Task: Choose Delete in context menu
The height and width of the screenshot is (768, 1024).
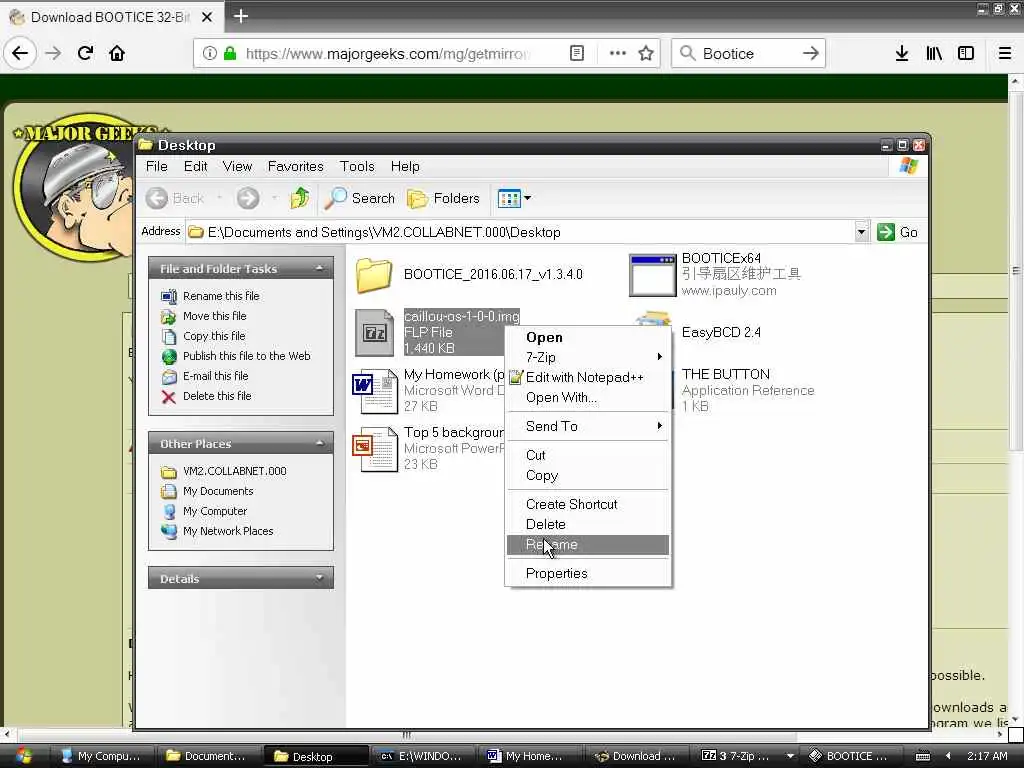Action: coord(588,524)
